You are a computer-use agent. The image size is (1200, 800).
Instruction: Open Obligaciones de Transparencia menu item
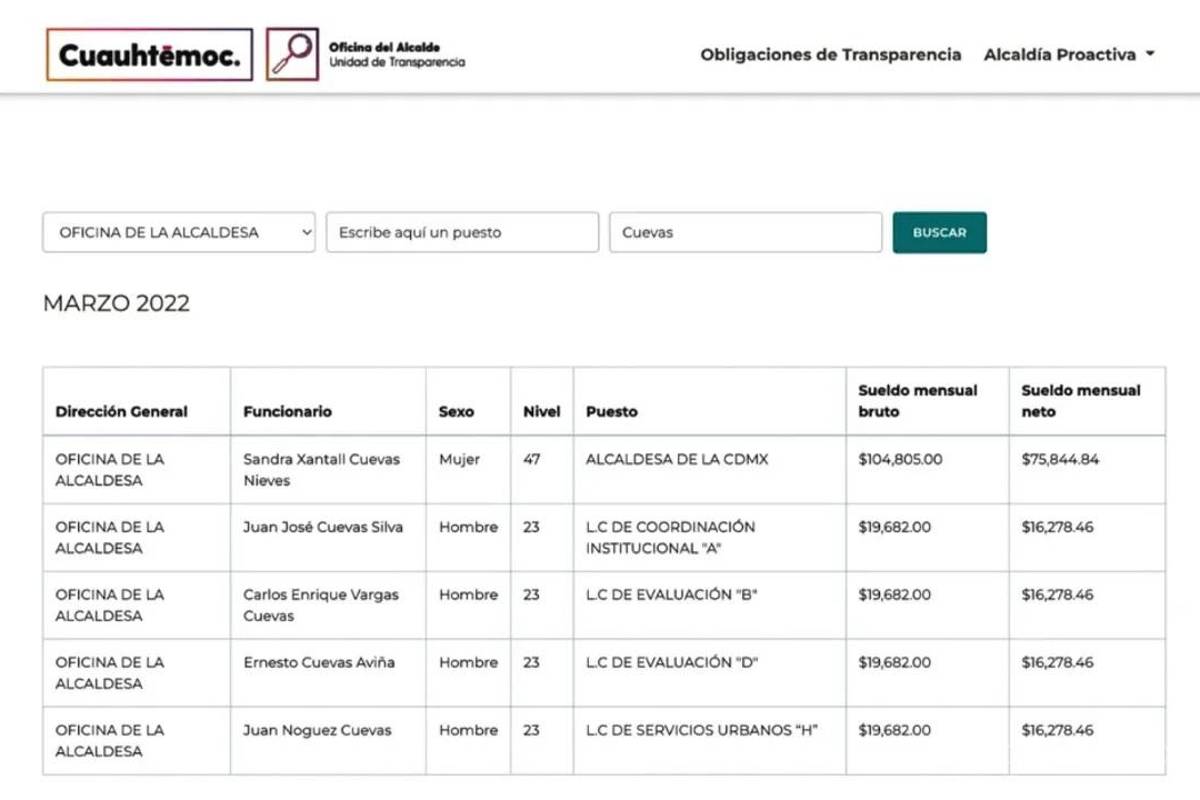coord(830,55)
